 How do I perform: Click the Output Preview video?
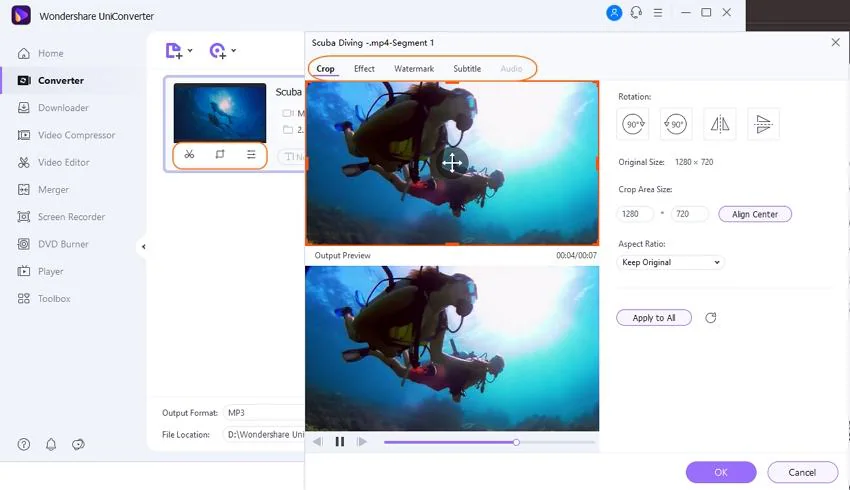click(452, 349)
